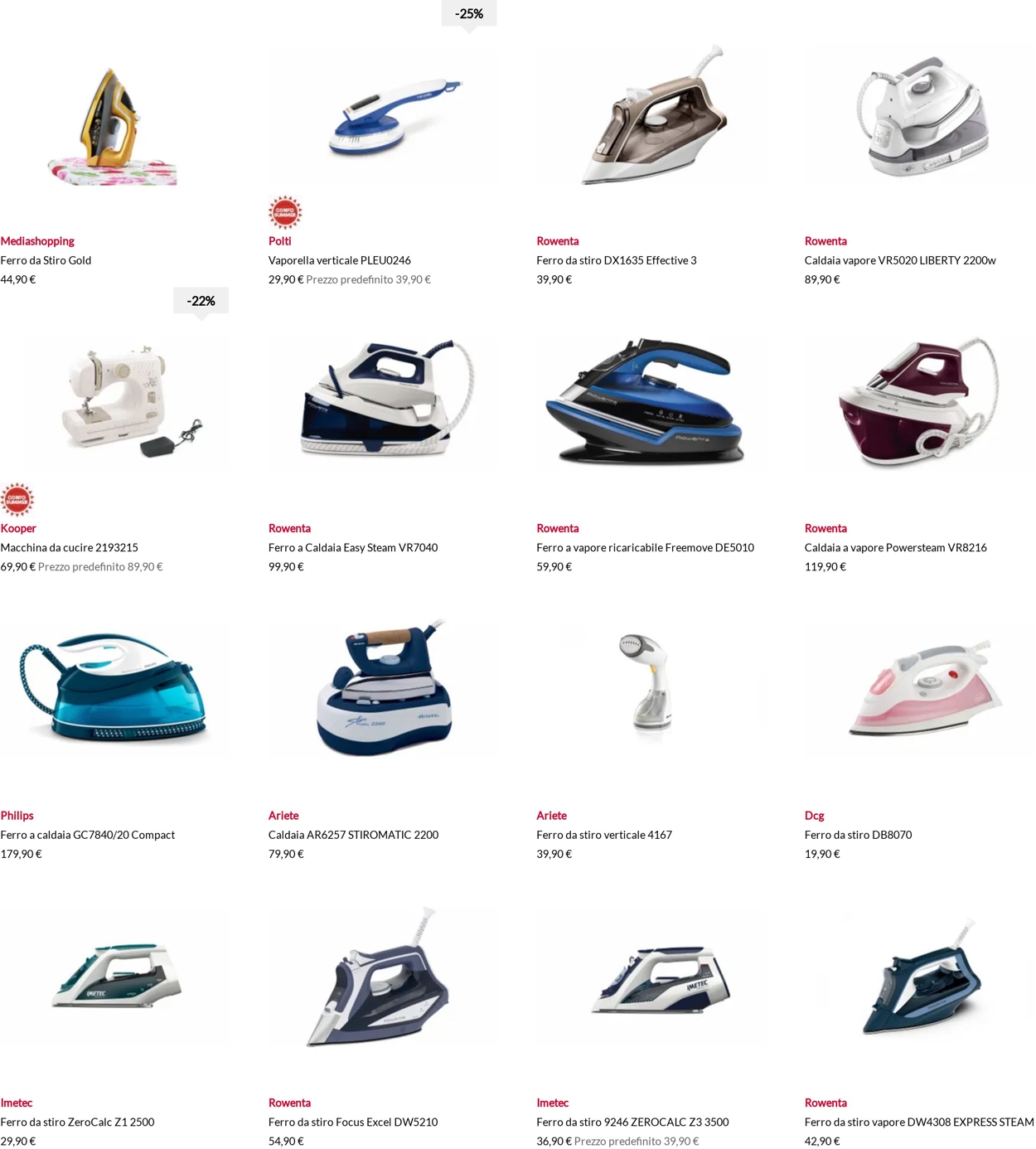Open Caldaia vapore VR5020 LIBERTY 2200w
Image resolution: width=1036 pixels, height=1149 pixels.
pos(900,260)
